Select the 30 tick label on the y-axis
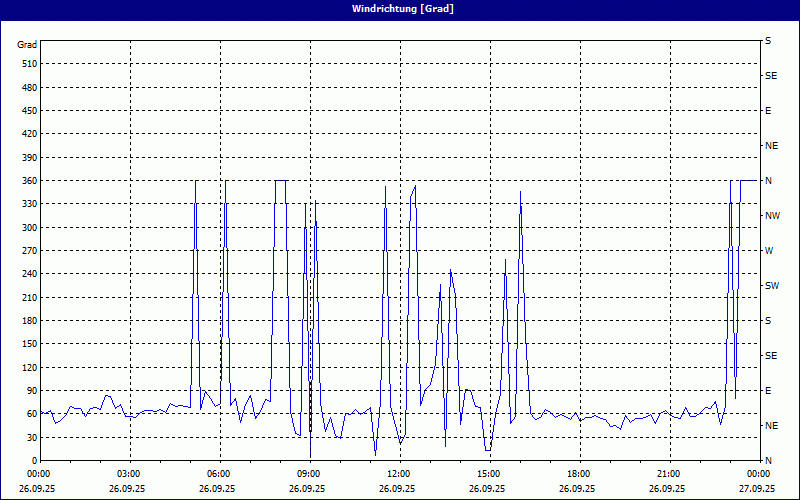 31,437
